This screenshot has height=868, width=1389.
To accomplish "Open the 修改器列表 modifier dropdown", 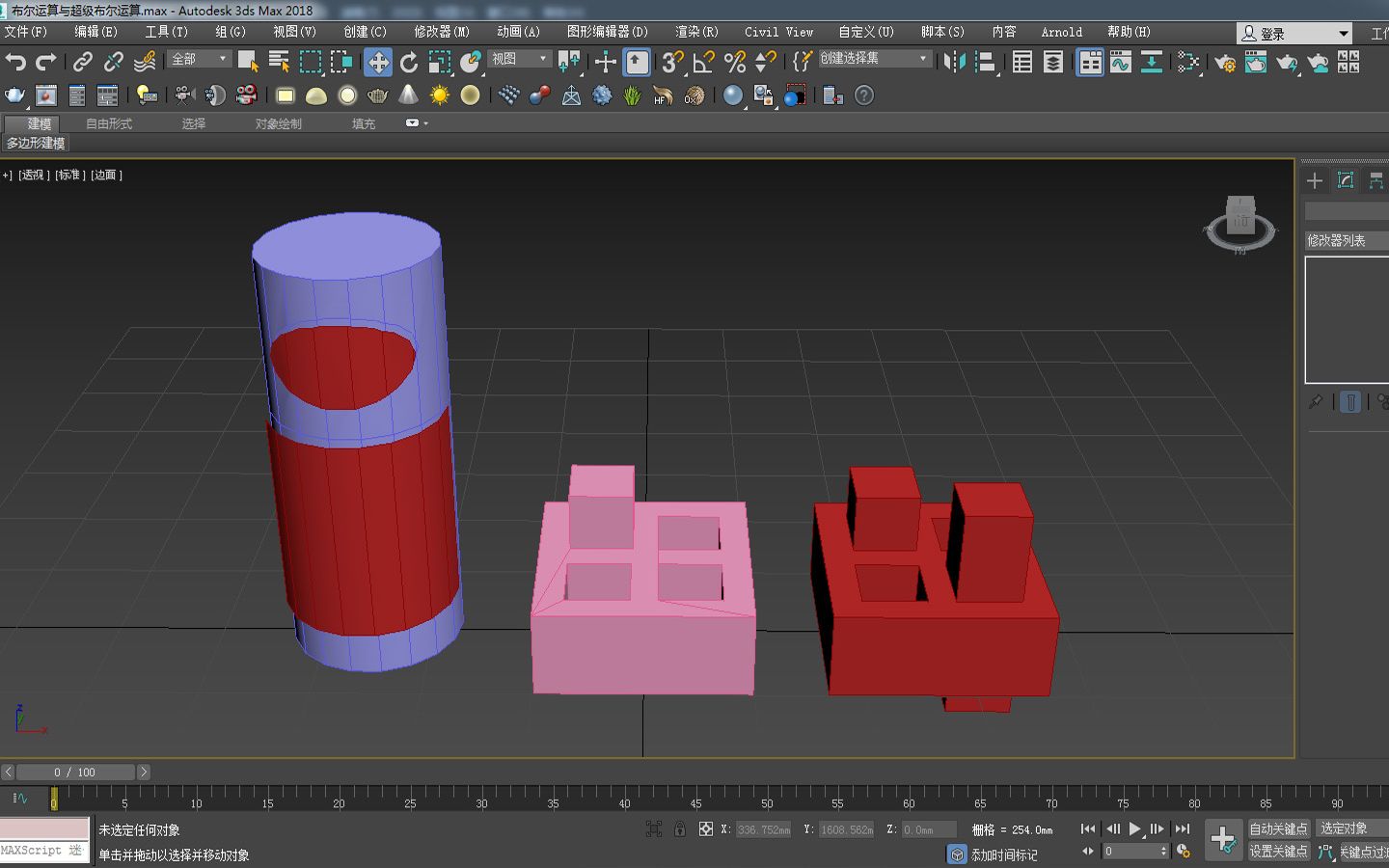I will point(1345,240).
